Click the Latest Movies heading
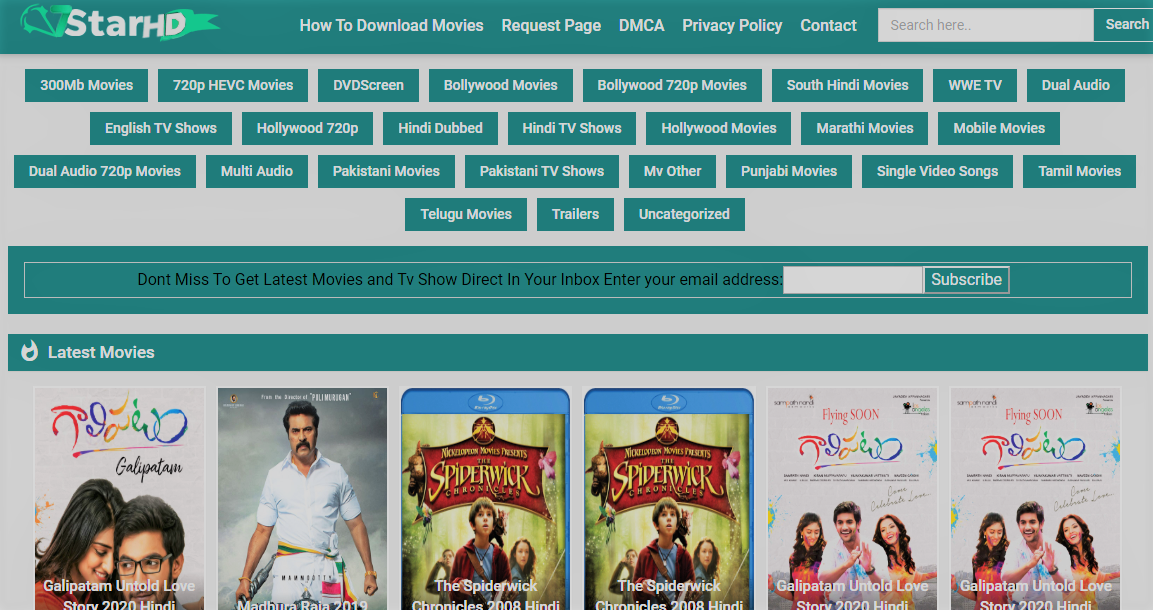Screen dimensions: 1153x610 click(x=101, y=352)
